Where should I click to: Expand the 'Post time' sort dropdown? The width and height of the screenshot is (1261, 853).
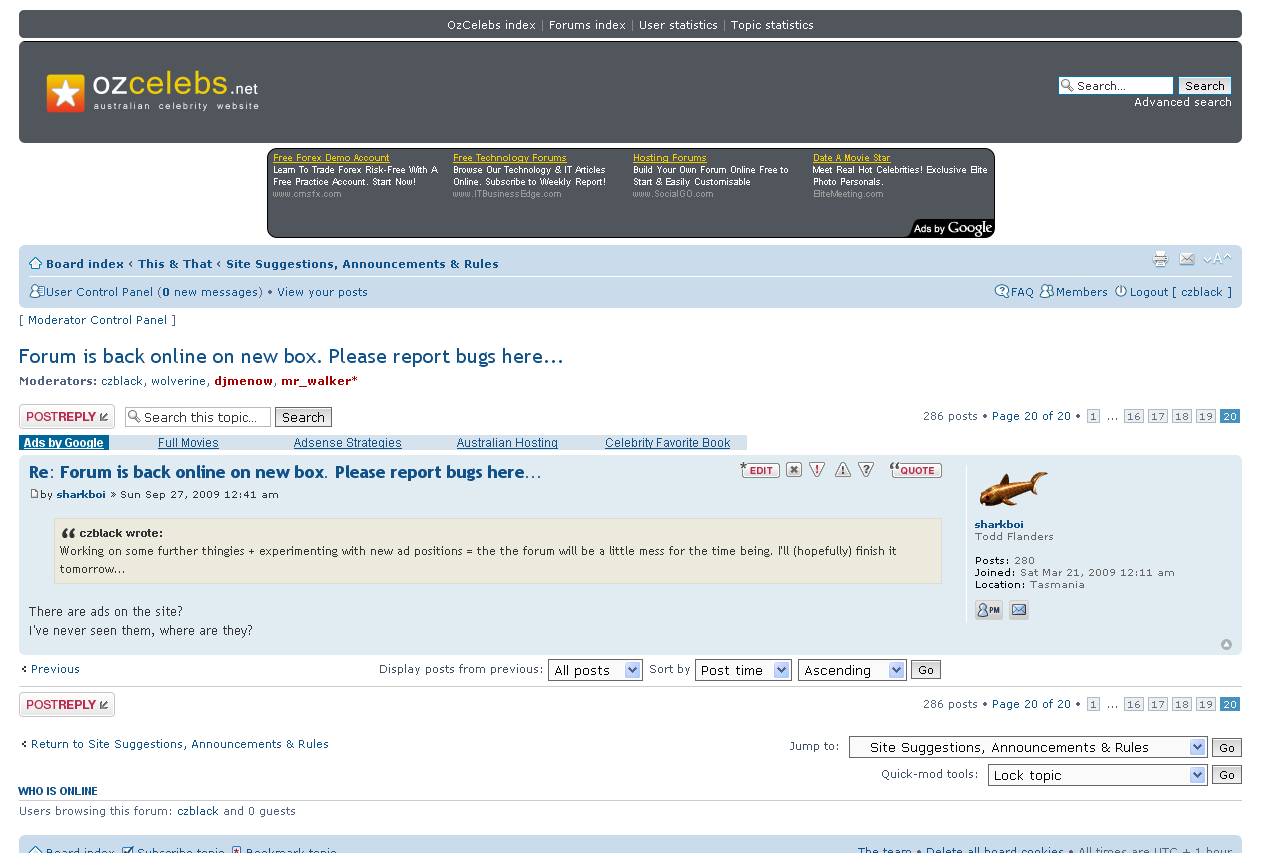(x=743, y=670)
